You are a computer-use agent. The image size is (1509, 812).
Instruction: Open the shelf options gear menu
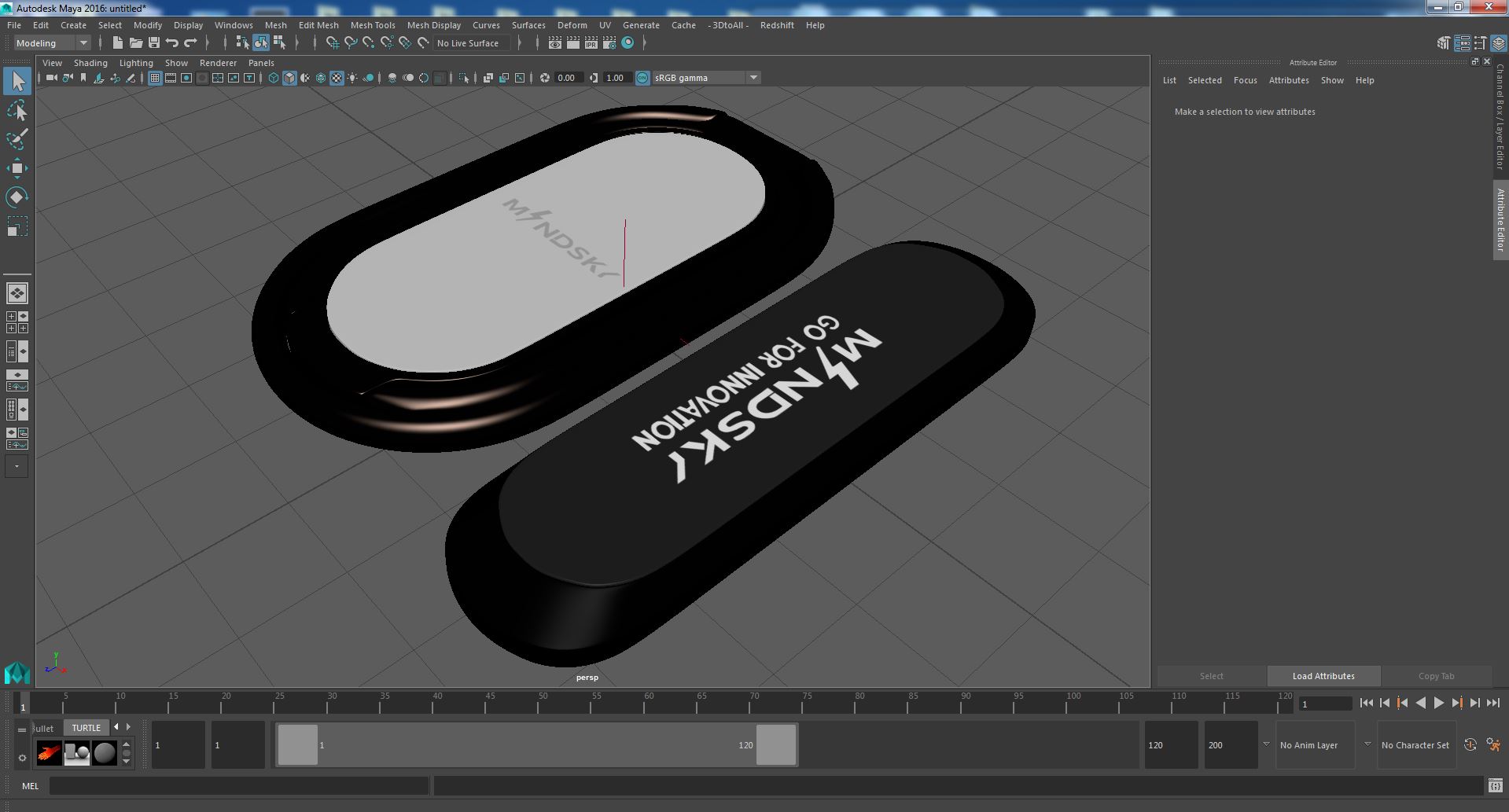pos(22,759)
